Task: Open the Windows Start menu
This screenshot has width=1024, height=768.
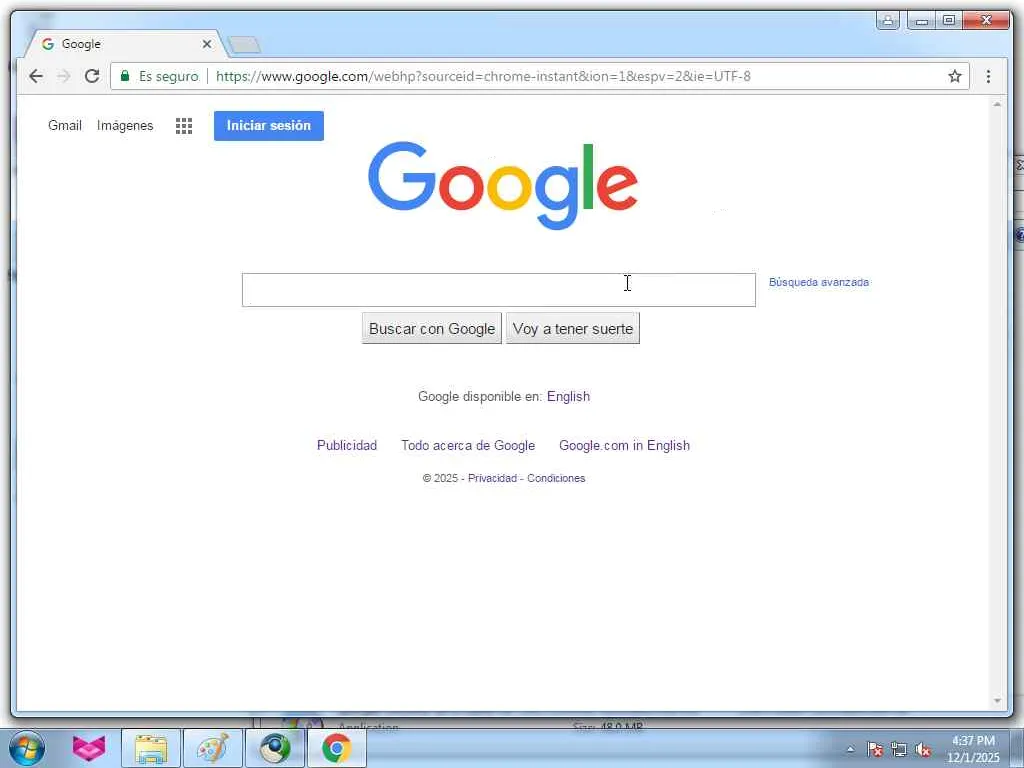Action: click(x=27, y=748)
